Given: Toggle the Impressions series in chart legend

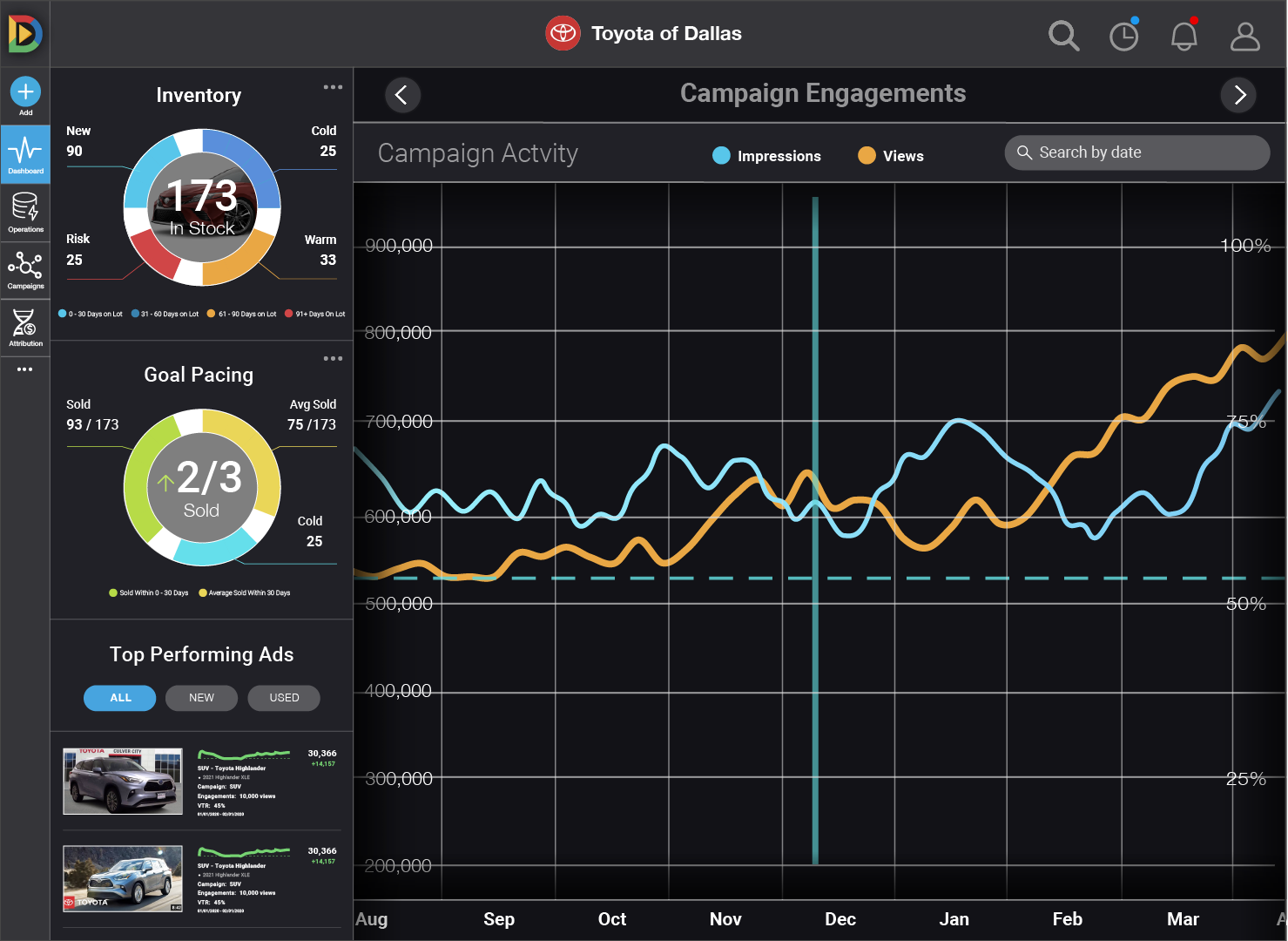Looking at the screenshot, I should 766,156.
